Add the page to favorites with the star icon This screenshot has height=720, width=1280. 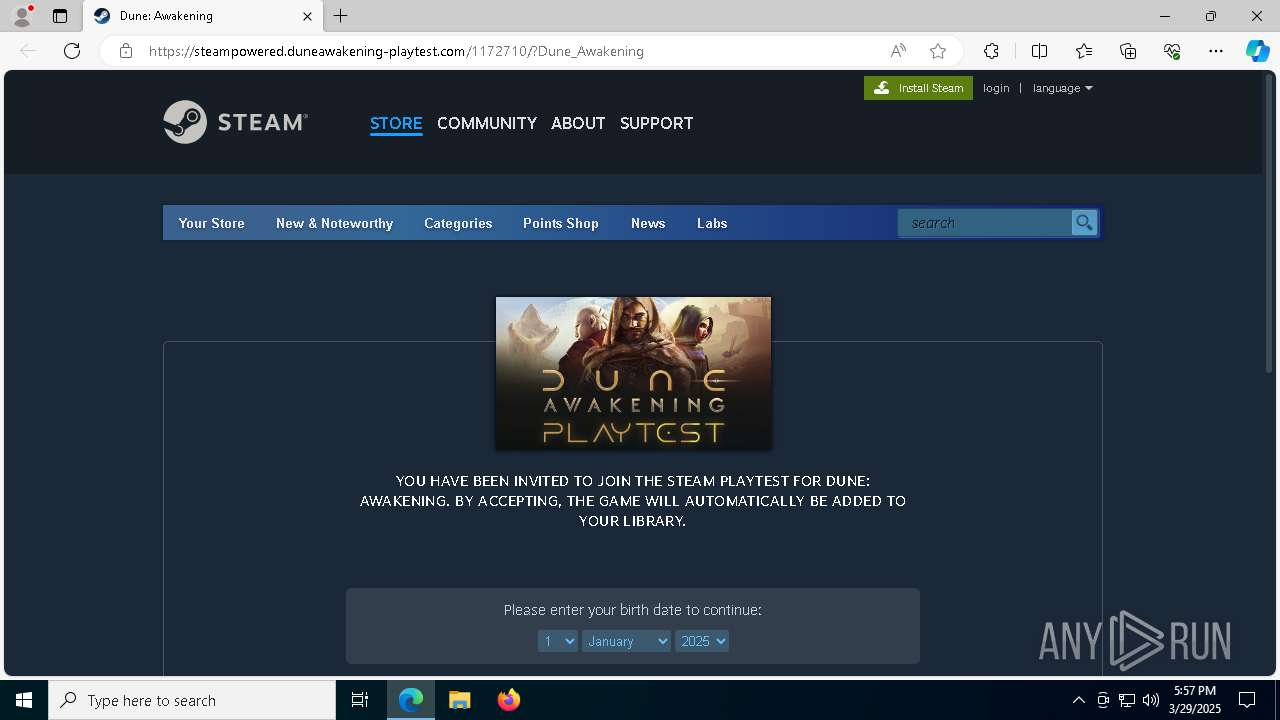point(938,51)
